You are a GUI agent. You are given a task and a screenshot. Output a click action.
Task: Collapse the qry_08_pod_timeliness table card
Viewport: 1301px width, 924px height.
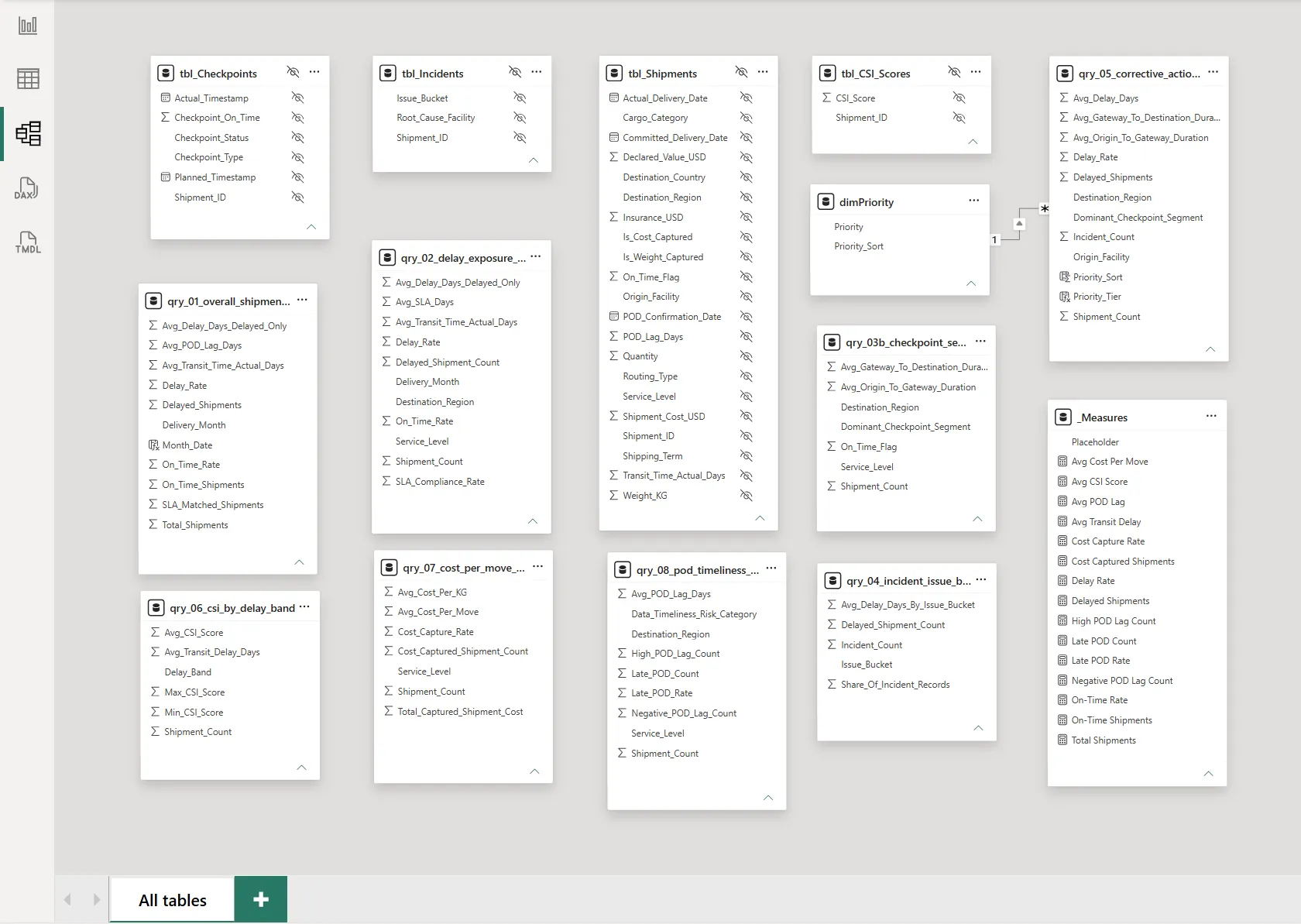(x=768, y=798)
